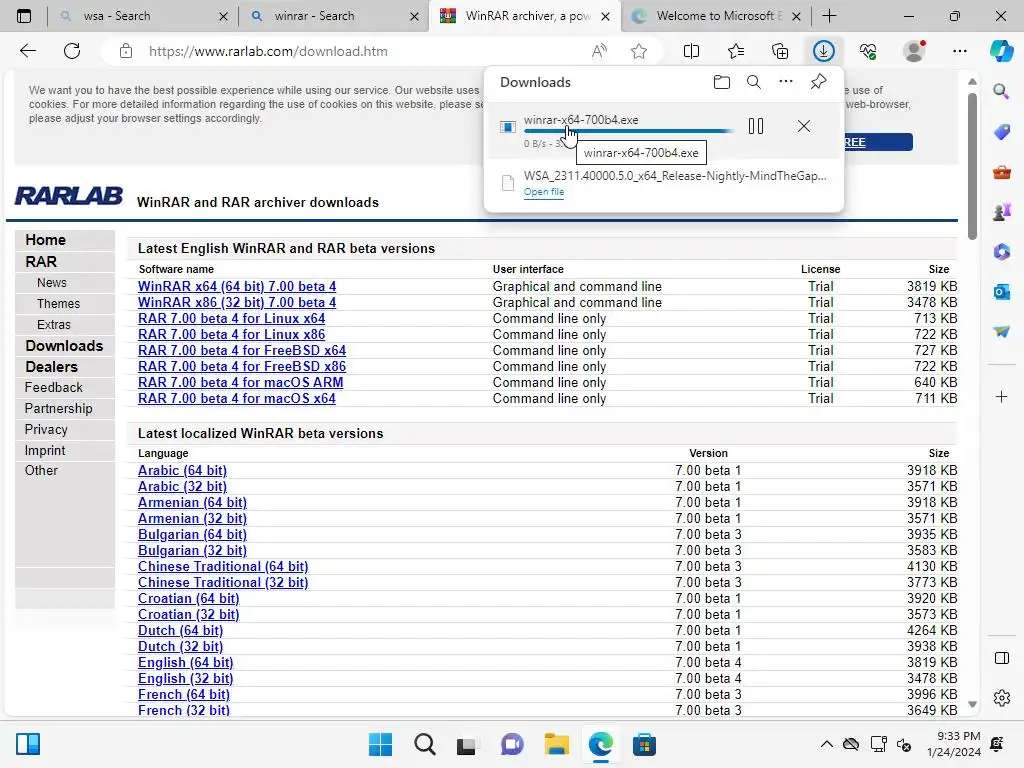Click the download progress bar for winrar
The height and width of the screenshot is (768, 1024).
(628, 131)
